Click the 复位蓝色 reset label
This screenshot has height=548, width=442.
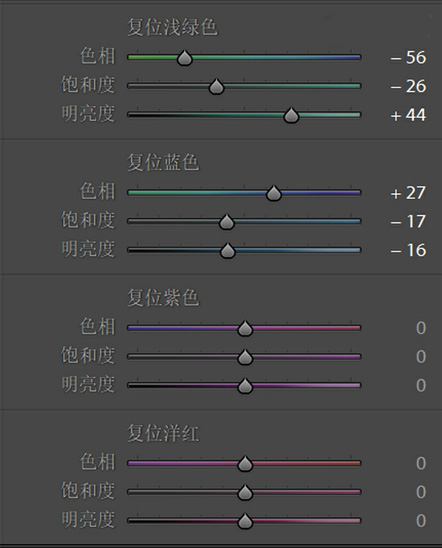click(163, 162)
